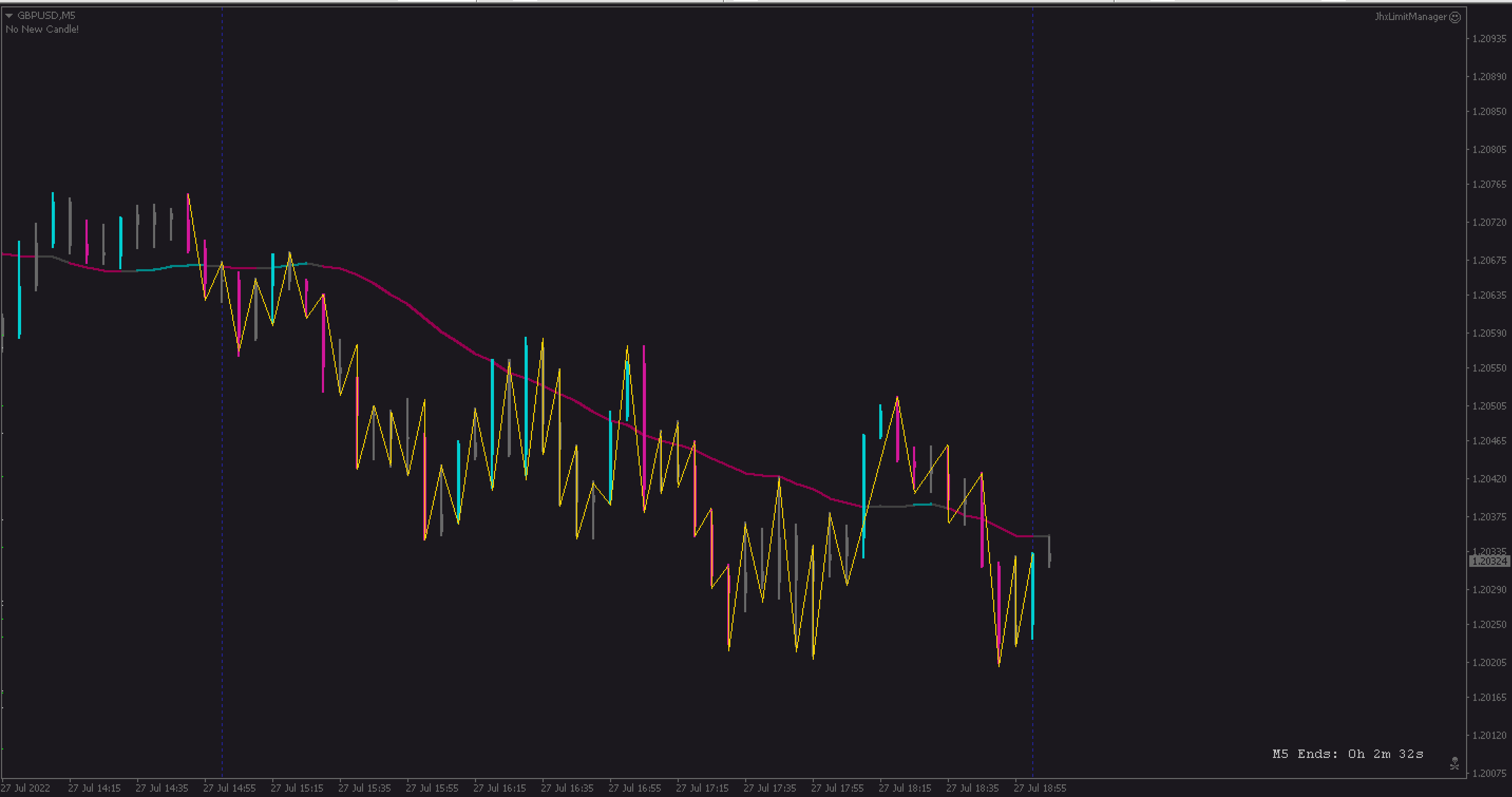
Task: Expand the GBPUSD,M5 chart dropdown arrow
Action: click(x=9, y=16)
